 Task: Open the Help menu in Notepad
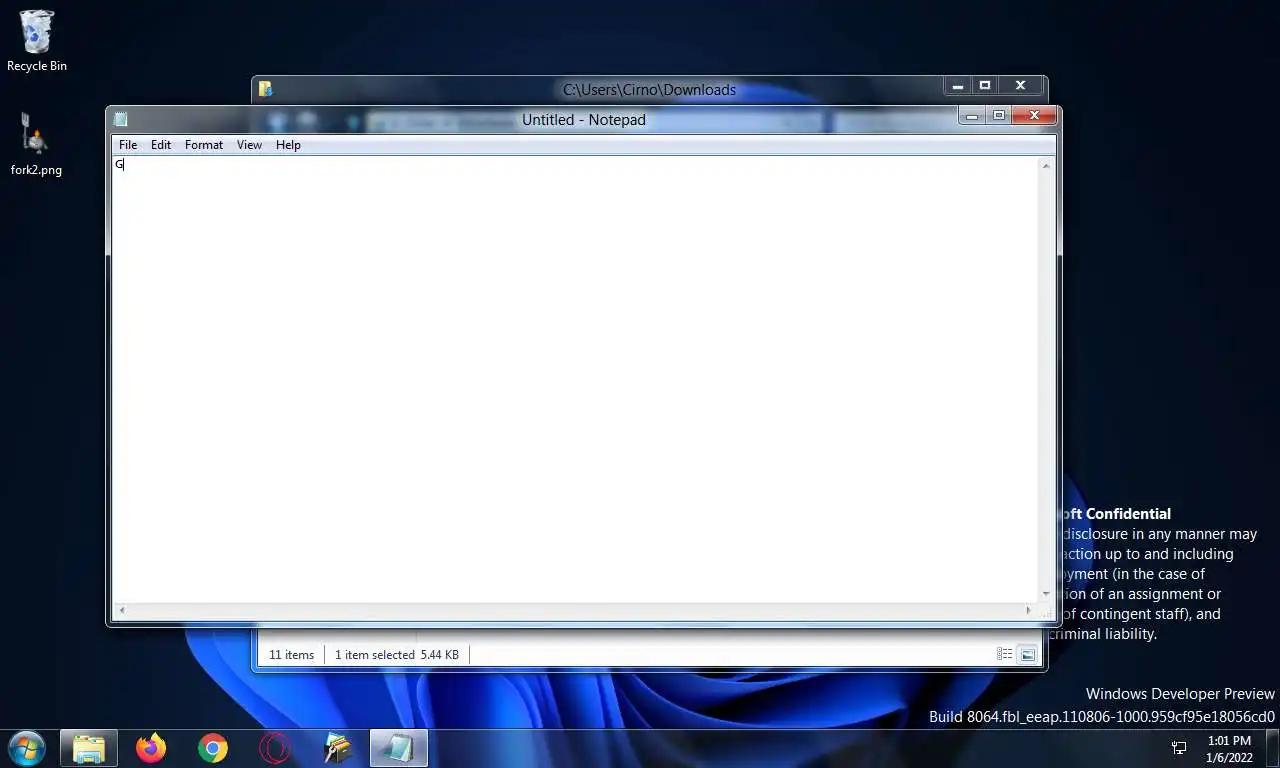point(288,145)
